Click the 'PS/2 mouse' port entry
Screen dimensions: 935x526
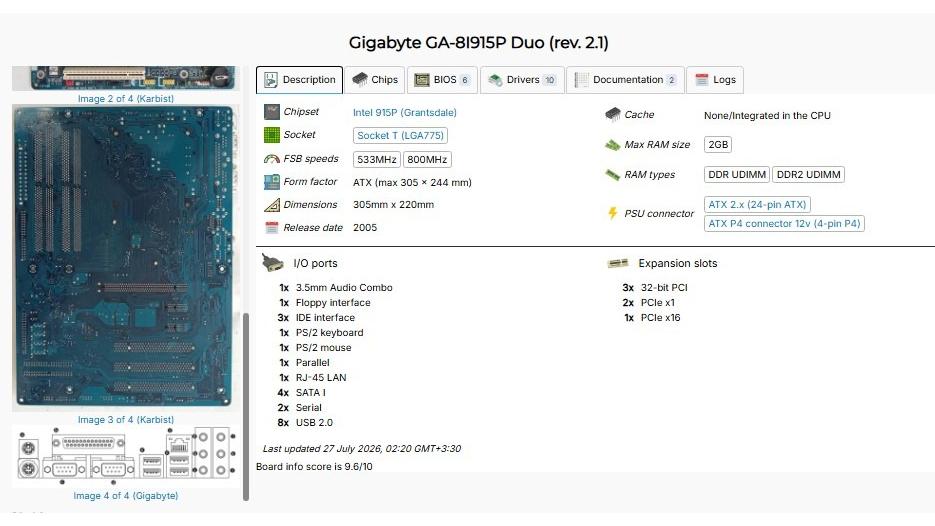coord(323,347)
